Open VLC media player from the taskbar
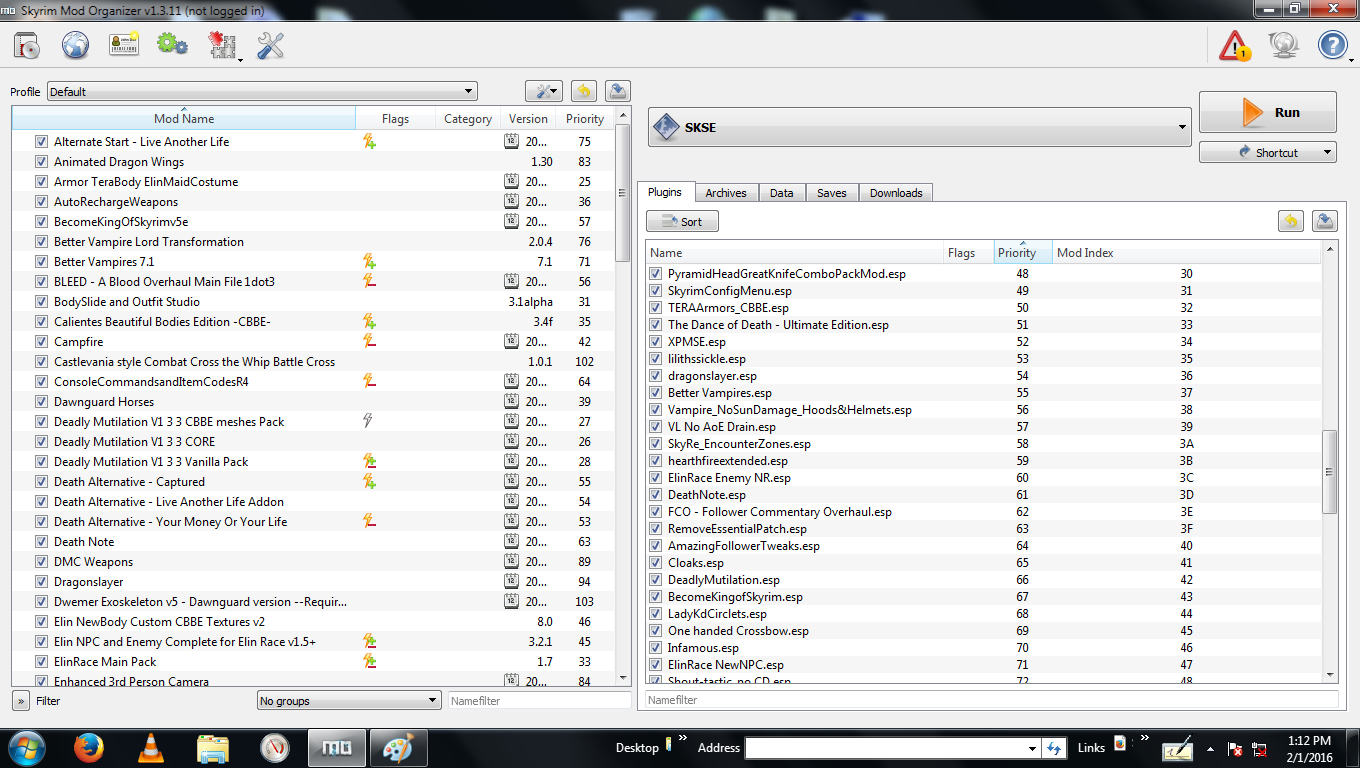The width and height of the screenshot is (1360, 768). click(x=151, y=747)
